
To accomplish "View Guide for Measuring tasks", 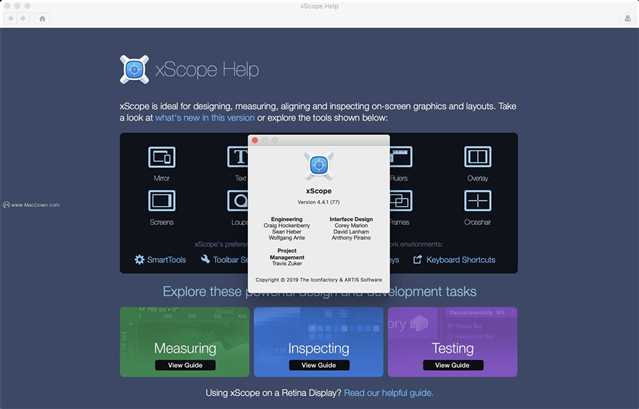I will coord(185,365).
